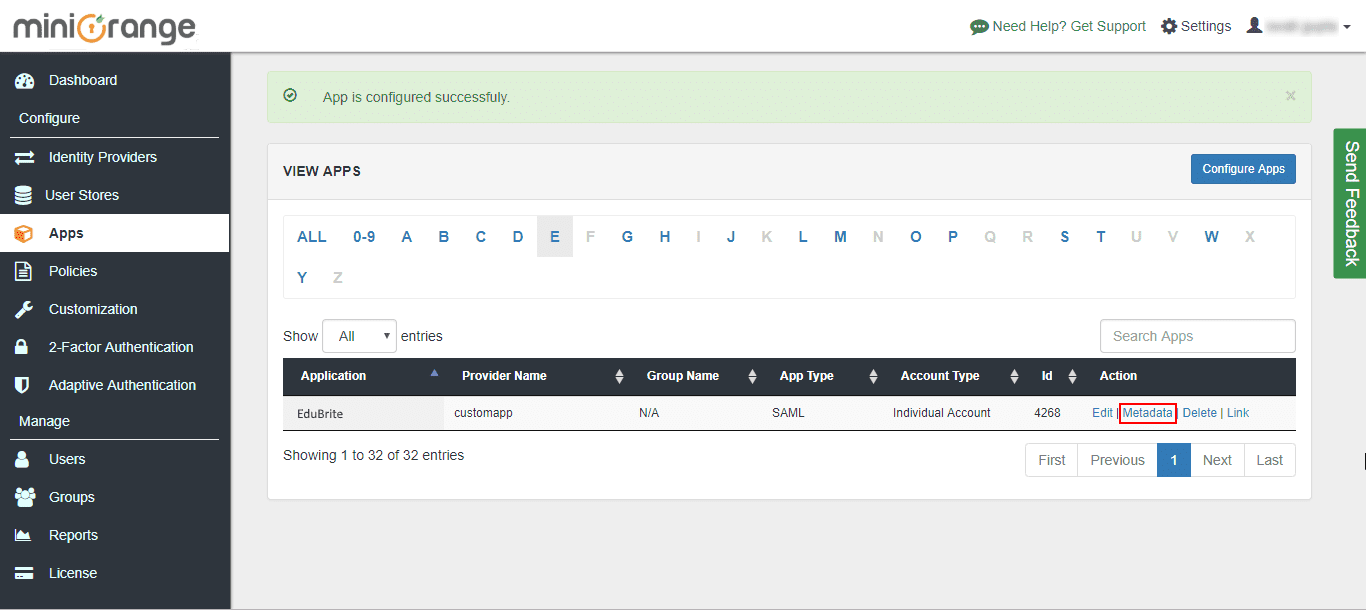1366x611 pixels.
Task: Sort the table by Provider Name
Action: [619, 375]
